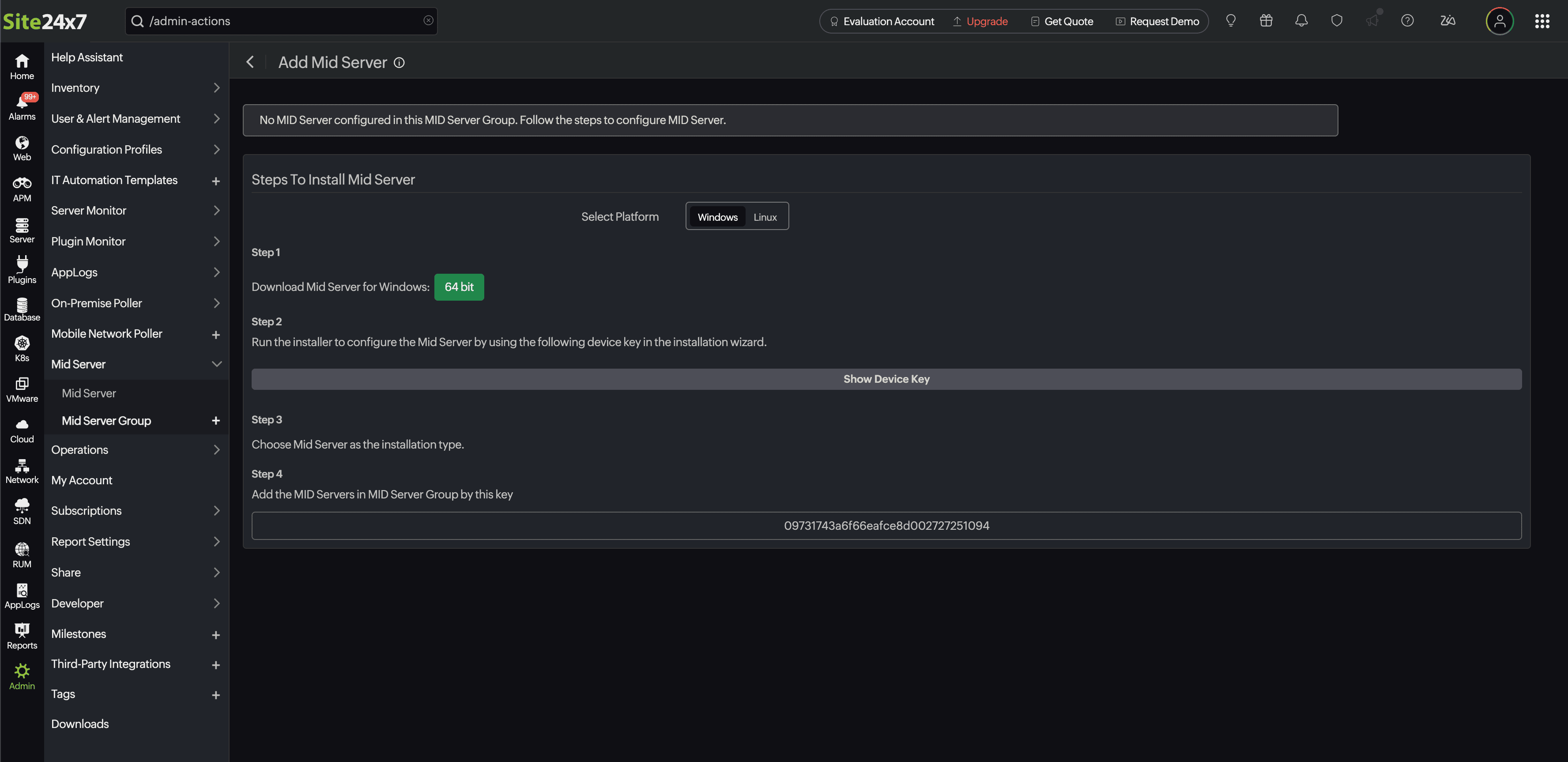
Task: Click the help question mark icon
Action: click(x=1407, y=21)
